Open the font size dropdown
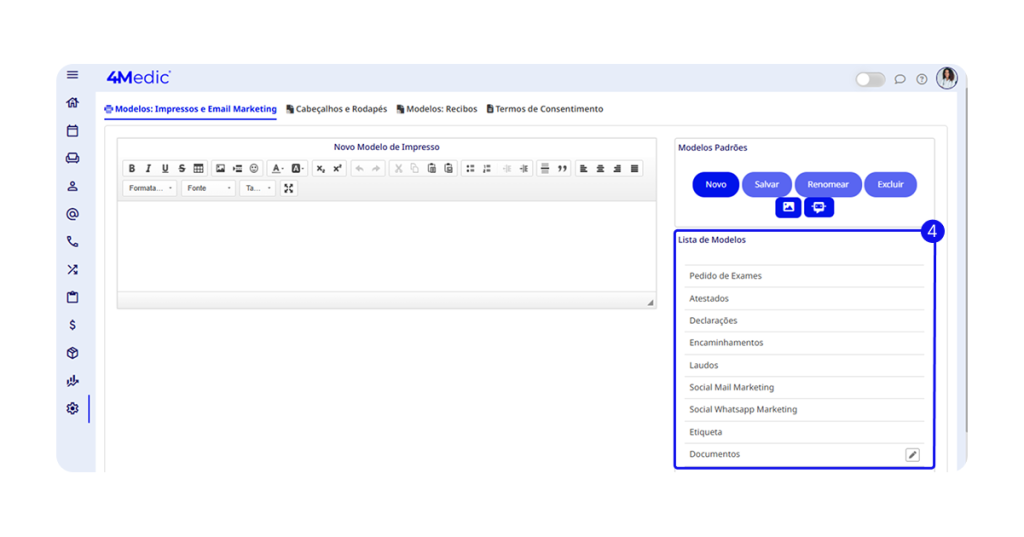This screenshot has height=537, width=1024. [x=256, y=188]
